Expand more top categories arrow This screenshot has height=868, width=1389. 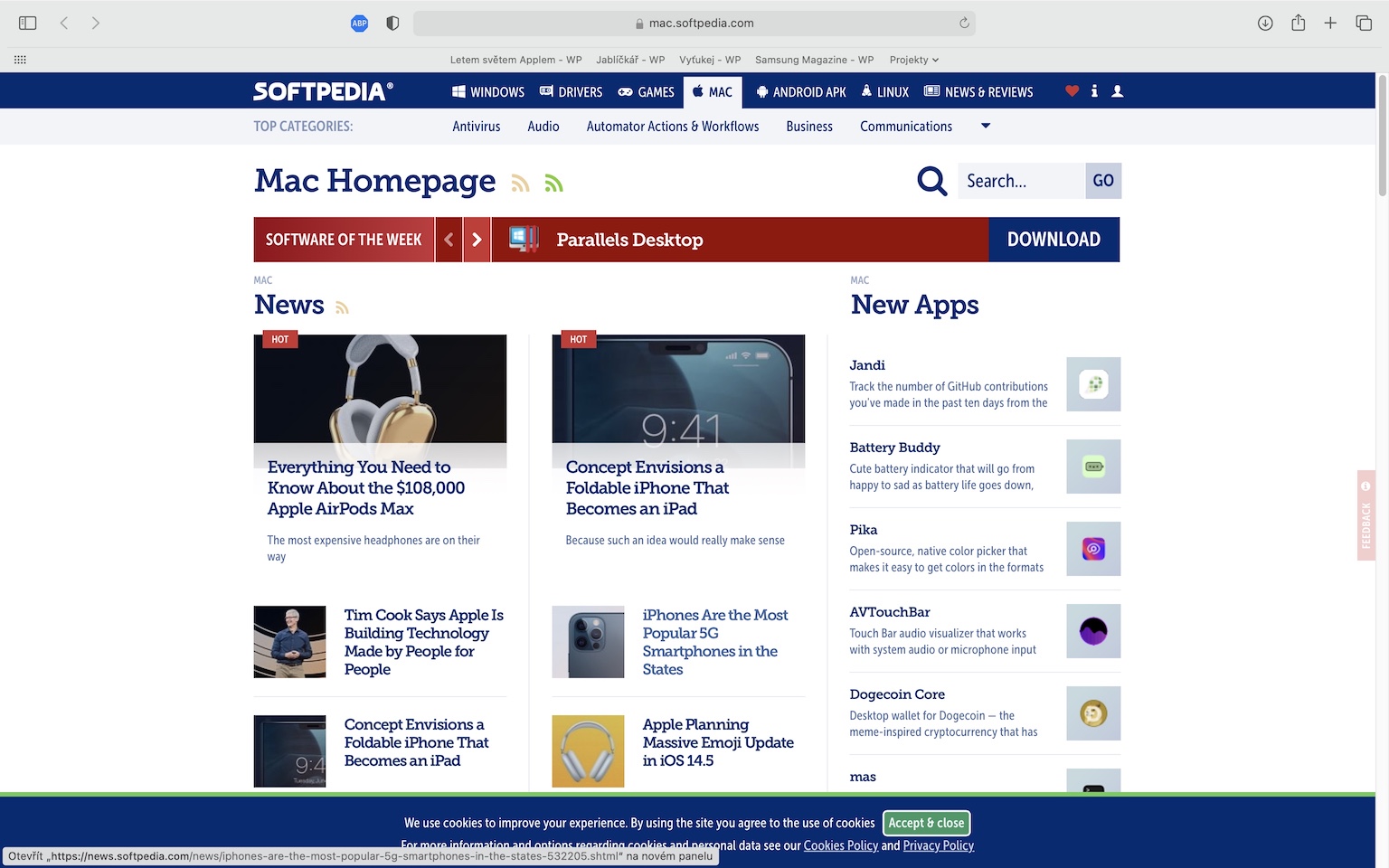pyautogui.click(x=986, y=126)
